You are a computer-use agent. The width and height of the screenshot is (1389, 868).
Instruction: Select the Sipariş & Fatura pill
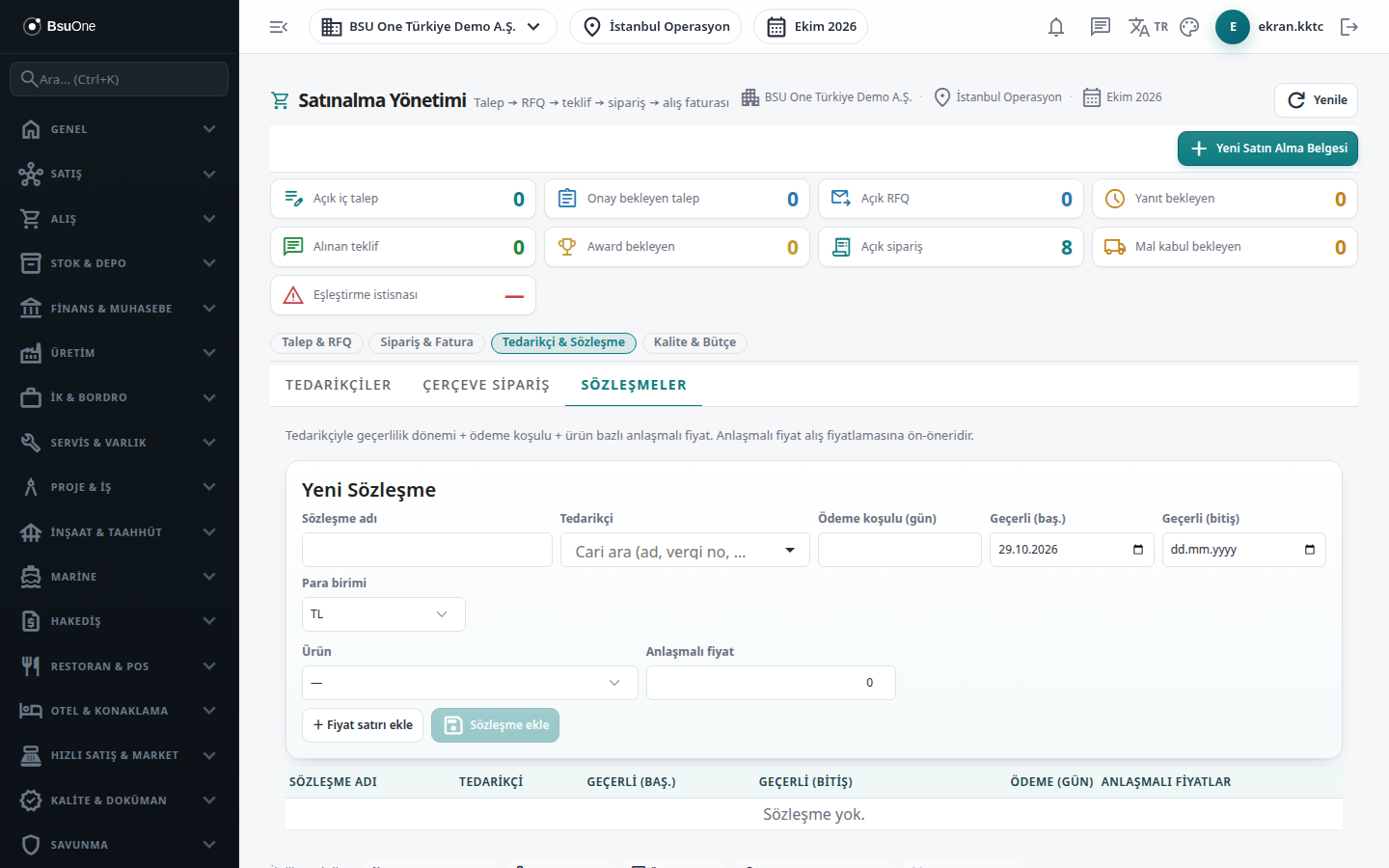coord(426,342)
